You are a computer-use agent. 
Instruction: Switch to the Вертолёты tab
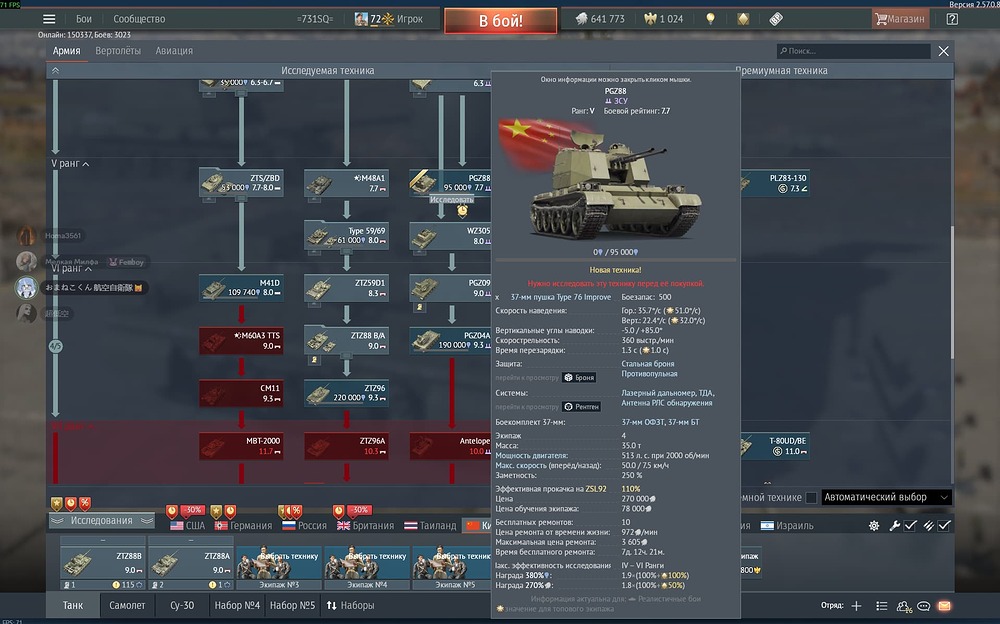118,50
